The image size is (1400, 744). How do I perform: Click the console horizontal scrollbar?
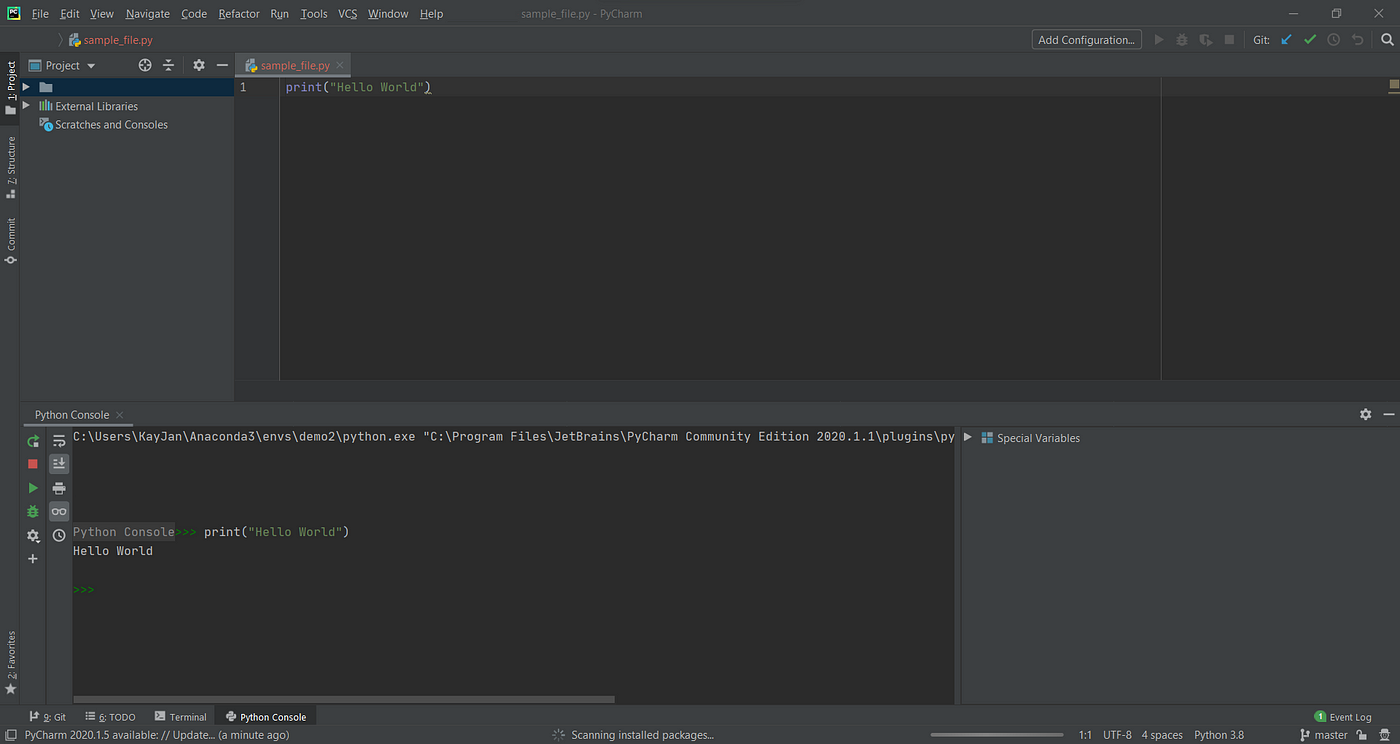coord(344,699)
